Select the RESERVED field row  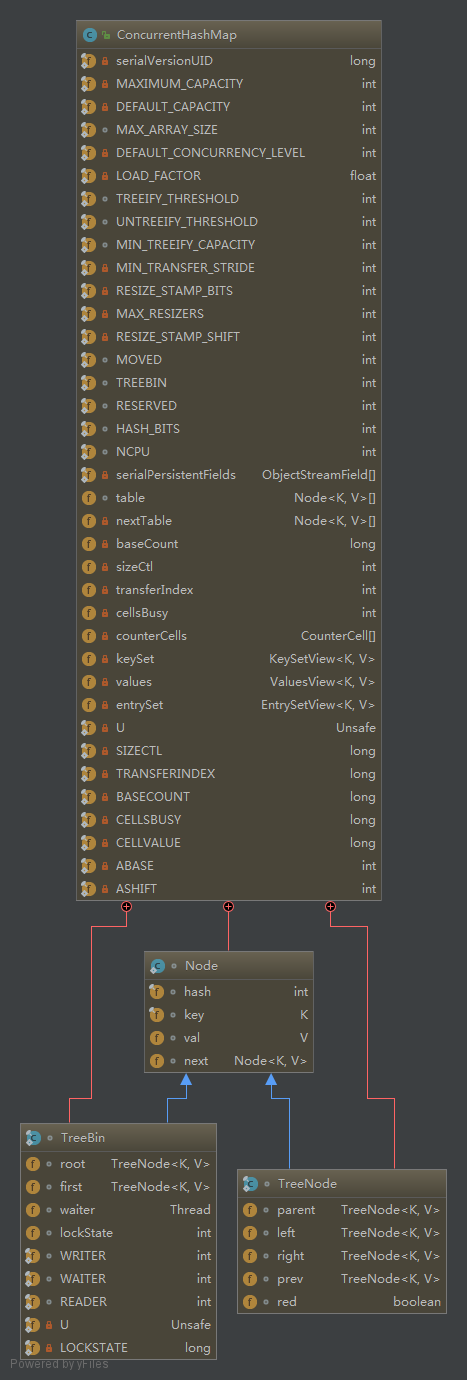coord(229,406)
